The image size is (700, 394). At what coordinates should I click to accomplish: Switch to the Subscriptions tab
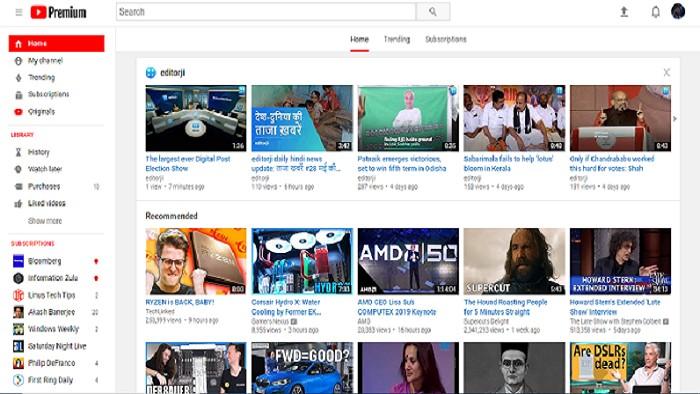pyautogui.click(x=446, y=39)
